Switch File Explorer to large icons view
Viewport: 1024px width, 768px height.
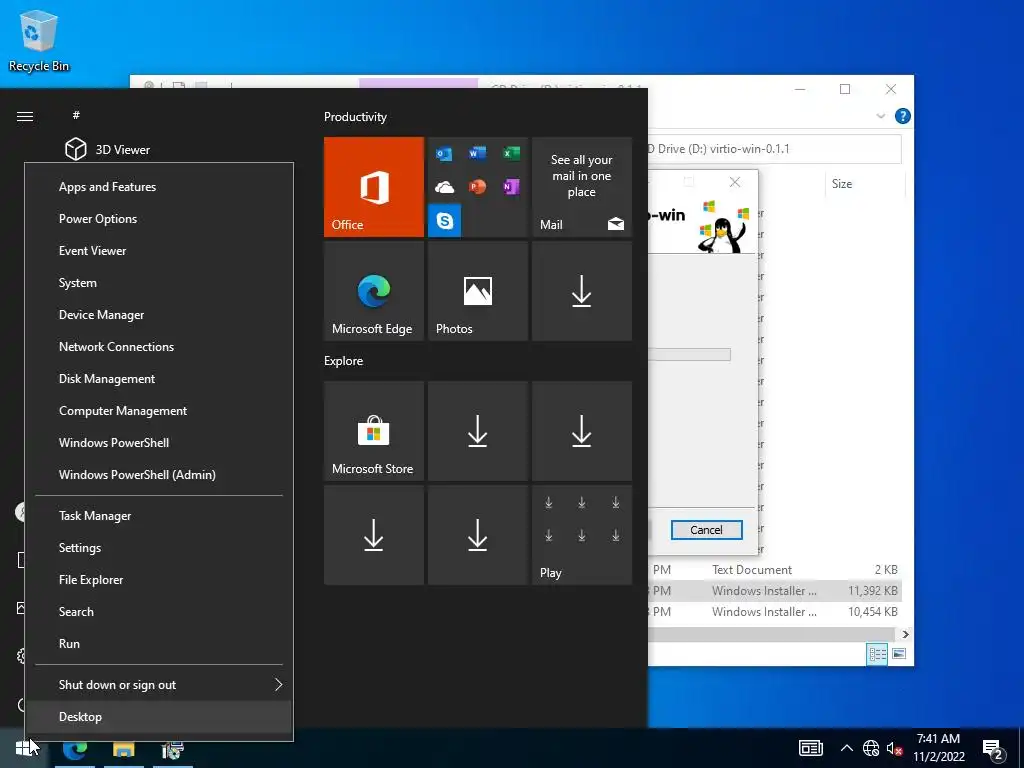click(x=899, y=654)
